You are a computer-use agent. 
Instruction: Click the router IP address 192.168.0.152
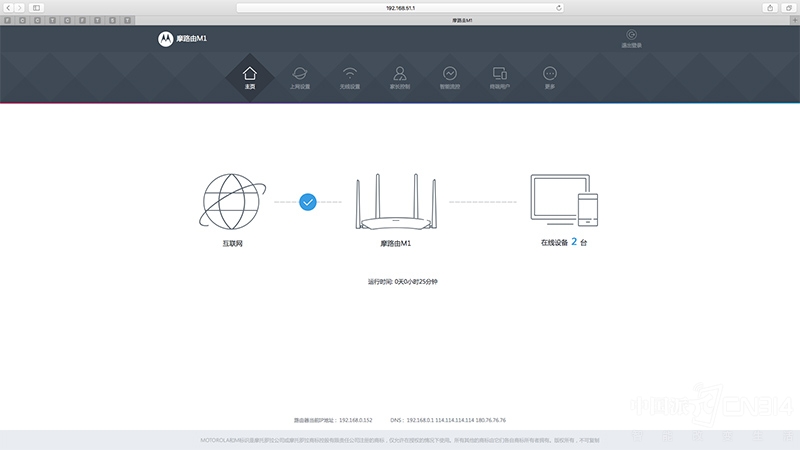click(x=356, y=420)
